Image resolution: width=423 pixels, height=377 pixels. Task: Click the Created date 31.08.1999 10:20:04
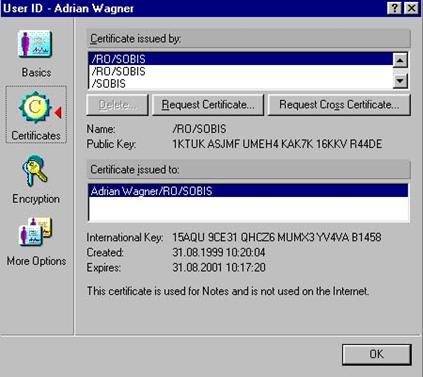219,252
